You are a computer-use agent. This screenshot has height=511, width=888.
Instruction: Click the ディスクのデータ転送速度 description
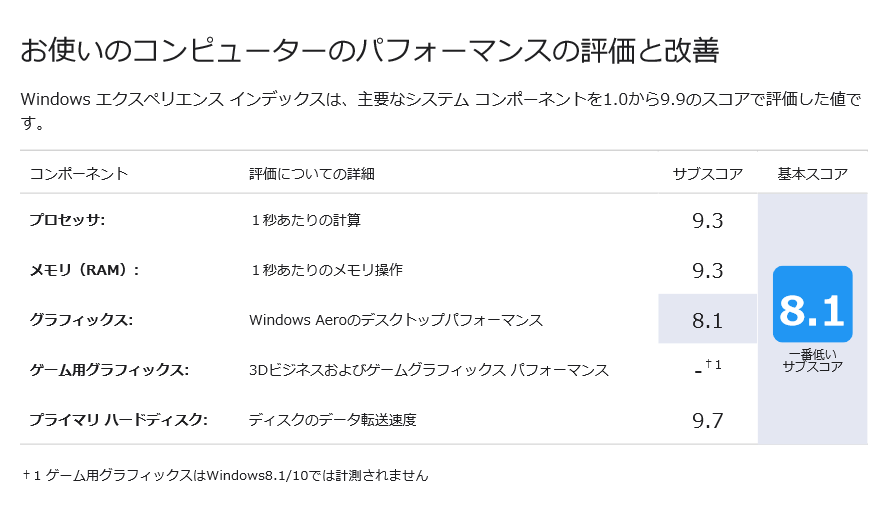[332, 419]
